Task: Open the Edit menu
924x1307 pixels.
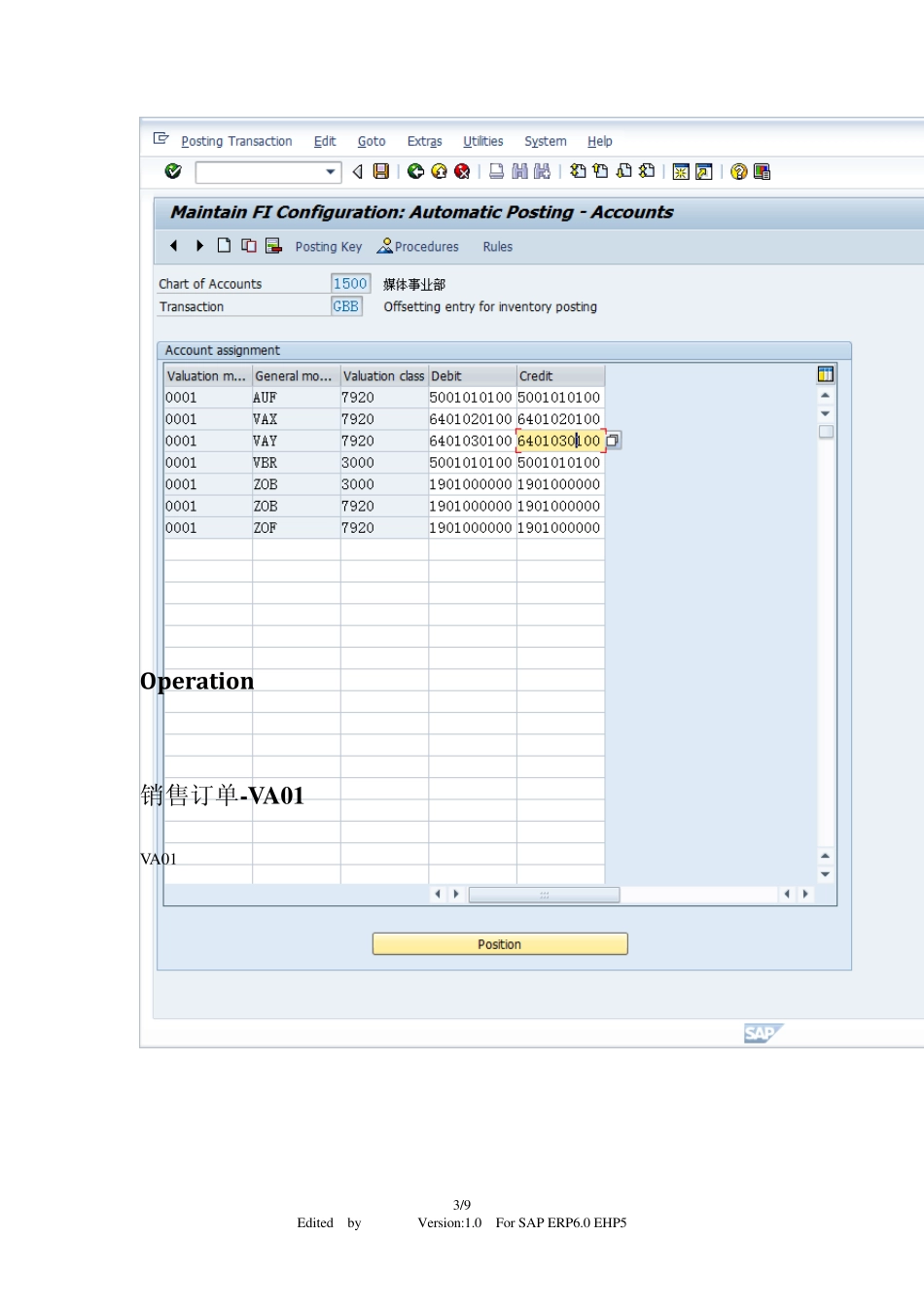Action: point(325,141)
